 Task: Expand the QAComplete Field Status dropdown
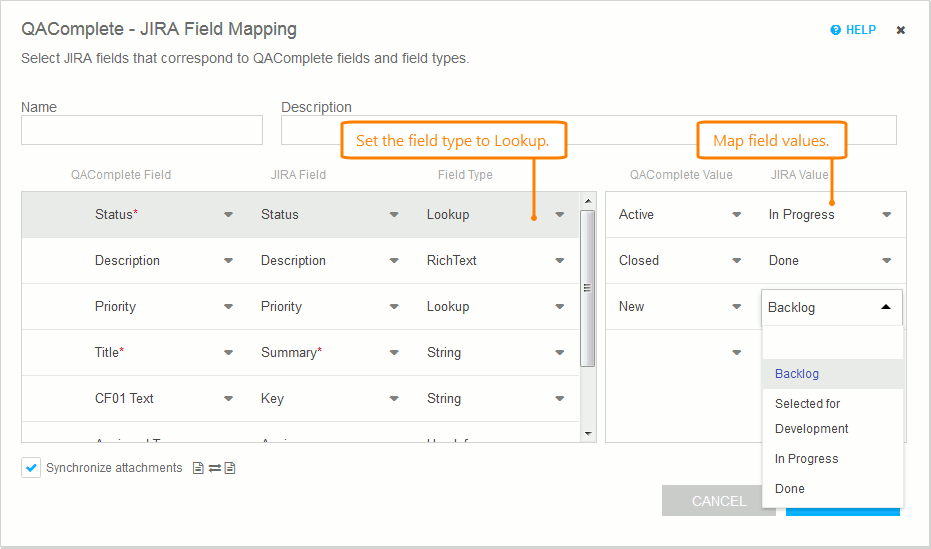coord(228,214)
